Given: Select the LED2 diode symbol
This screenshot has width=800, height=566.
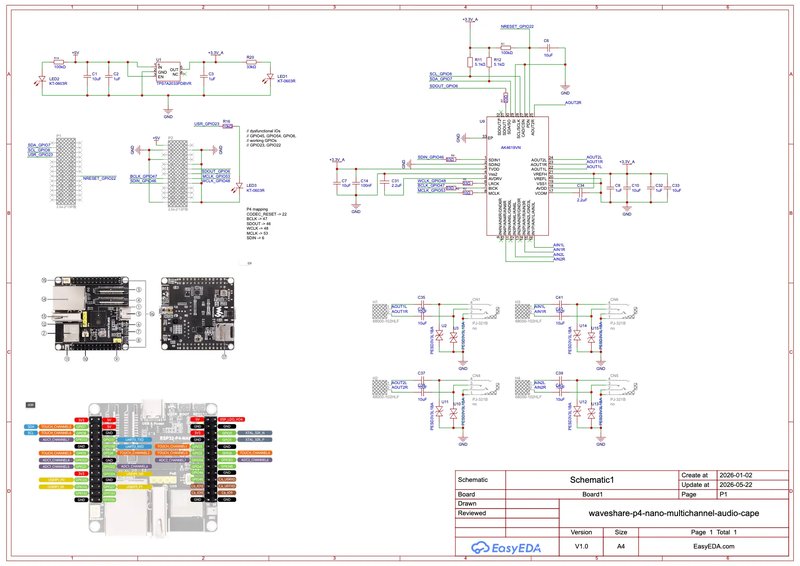Looking at the screenshot, I should pyautogui.click(x=42, y=79).
